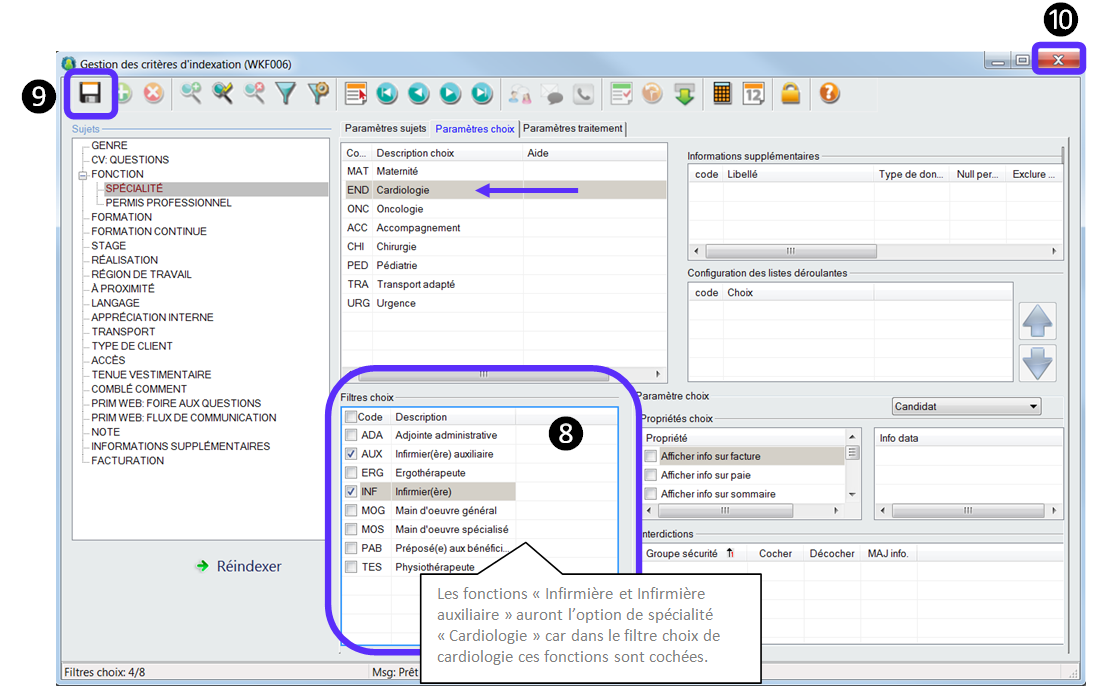This screenshot has width=1094, height=694.
Task: Open the calculator tool
Action: (722, 94)
